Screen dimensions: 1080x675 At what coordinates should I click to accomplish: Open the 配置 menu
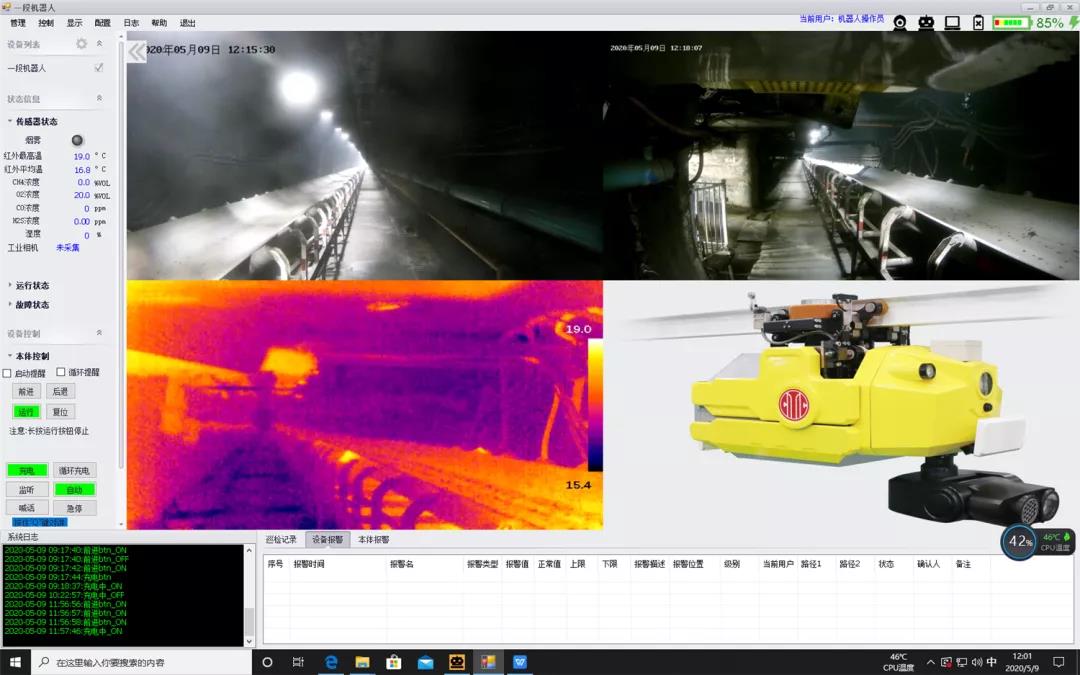pyautogui.click(x=103, y=22)
